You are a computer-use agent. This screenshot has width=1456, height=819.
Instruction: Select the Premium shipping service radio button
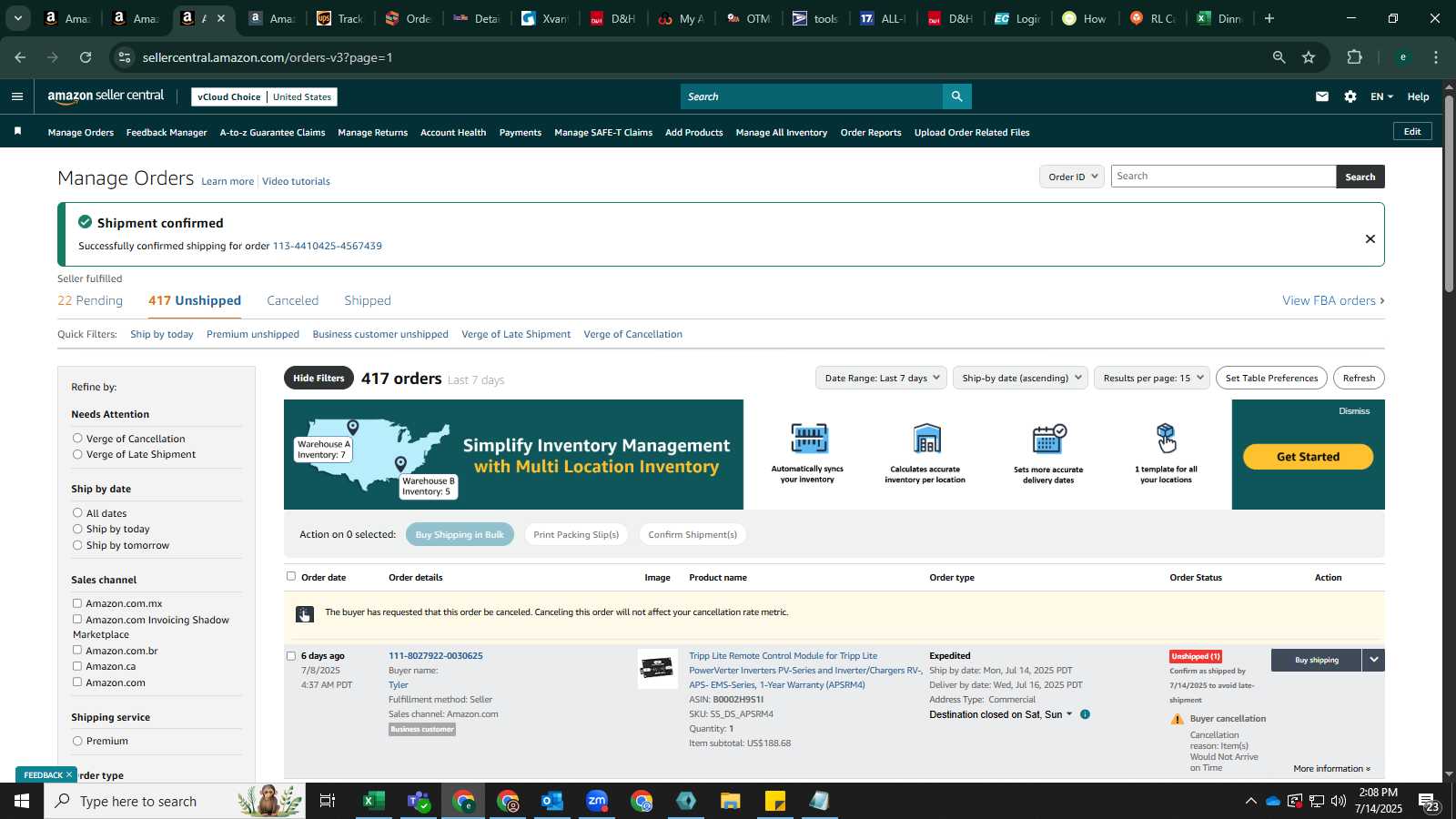click(x=77, y=741)
